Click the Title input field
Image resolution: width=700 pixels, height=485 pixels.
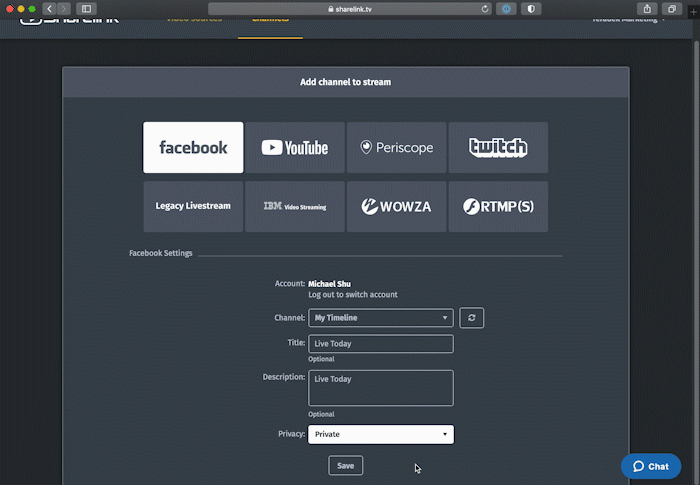tap(380, 344)
